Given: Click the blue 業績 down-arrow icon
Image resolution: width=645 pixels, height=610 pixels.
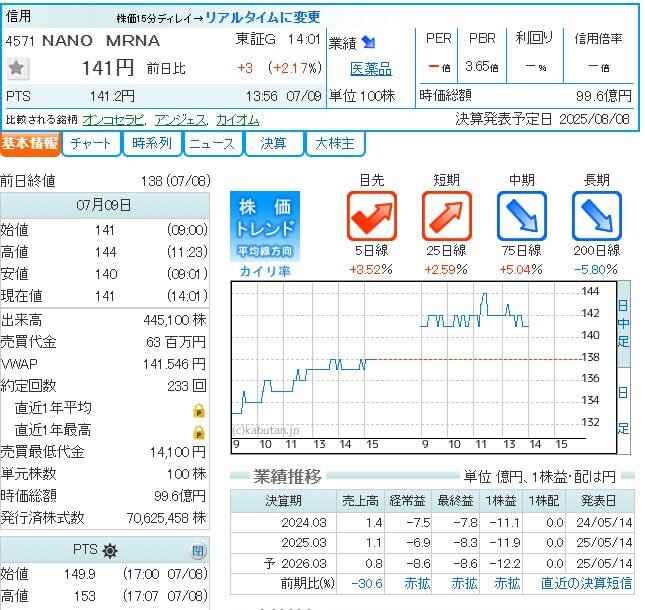Looking at the screenshot, I should point(368,42).
